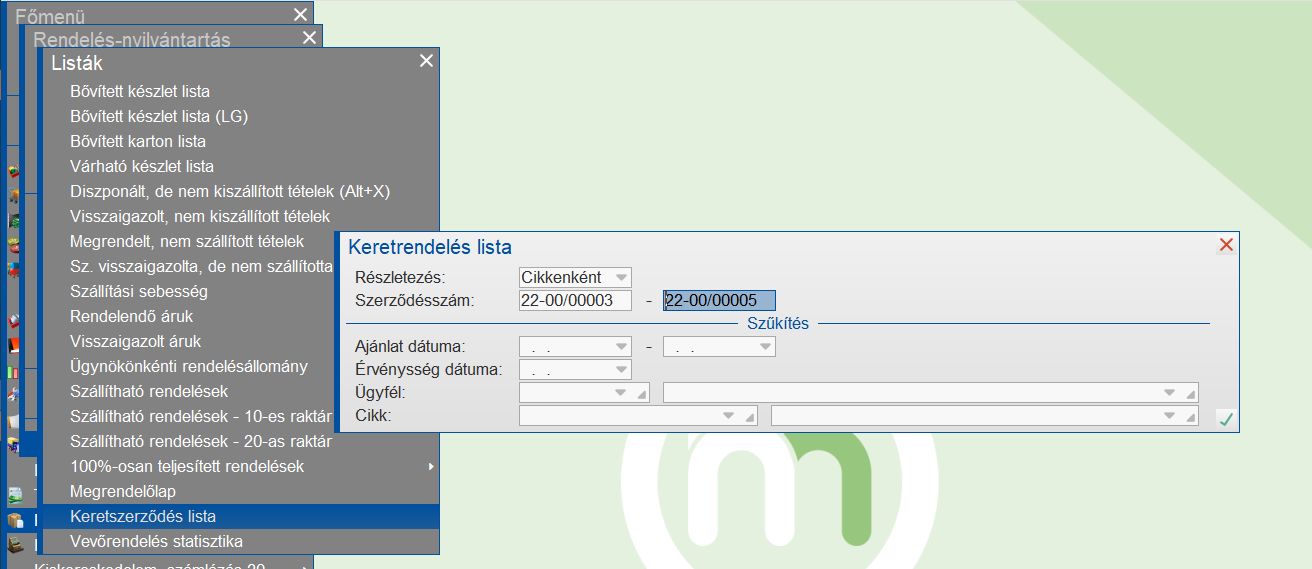Confirm the Keretrendelés lista with green checkmark
Image resolution: width=1312 pixels, height=569 pixels.
coord(1226,420)
